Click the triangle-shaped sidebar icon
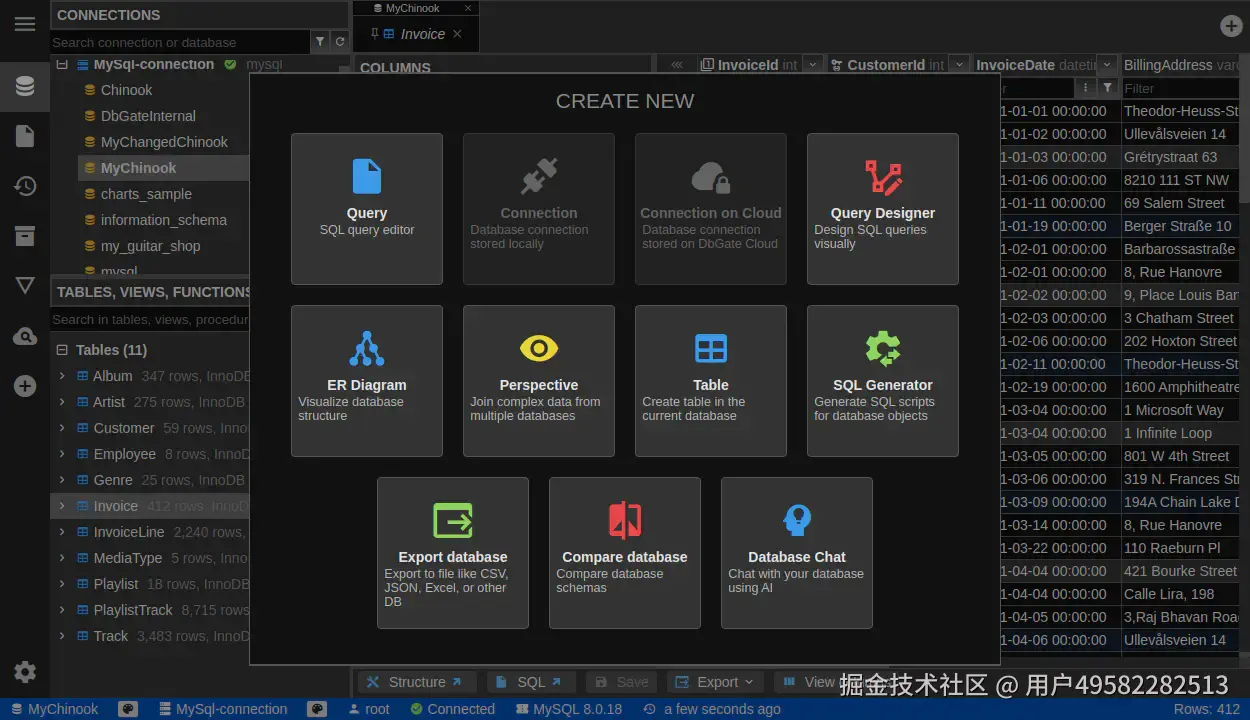This screenshot has height=720, width=1250. (25, 286)
